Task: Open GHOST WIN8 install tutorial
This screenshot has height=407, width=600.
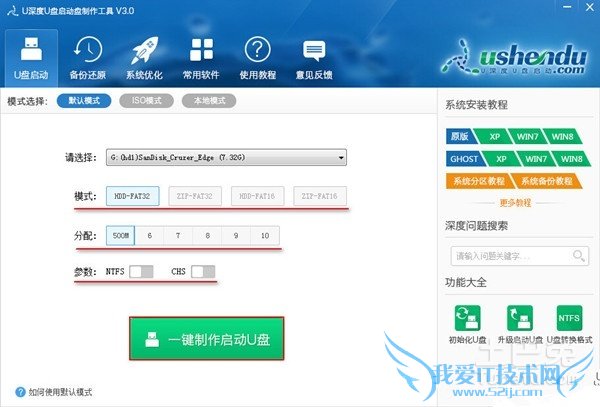Action: coord(571,159)
